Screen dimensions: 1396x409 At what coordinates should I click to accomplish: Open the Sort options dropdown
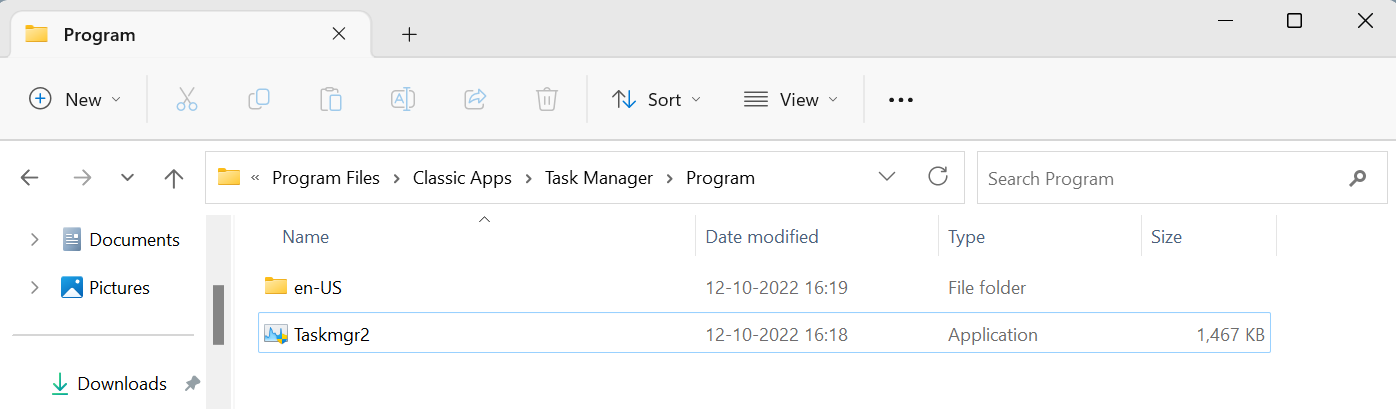(x=656, y=99)
